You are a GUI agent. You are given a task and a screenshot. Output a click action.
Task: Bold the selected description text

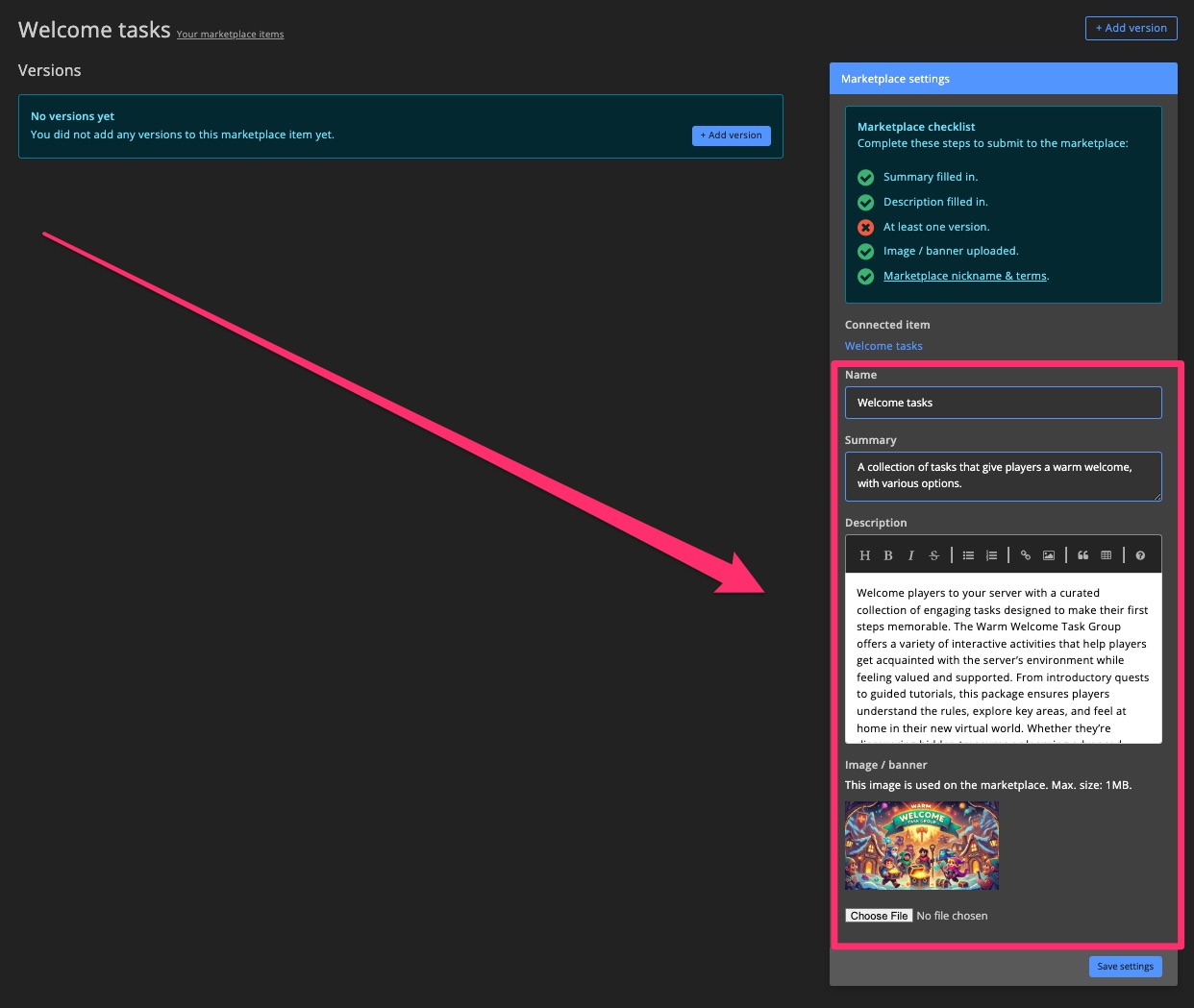[x=887, y=554]
